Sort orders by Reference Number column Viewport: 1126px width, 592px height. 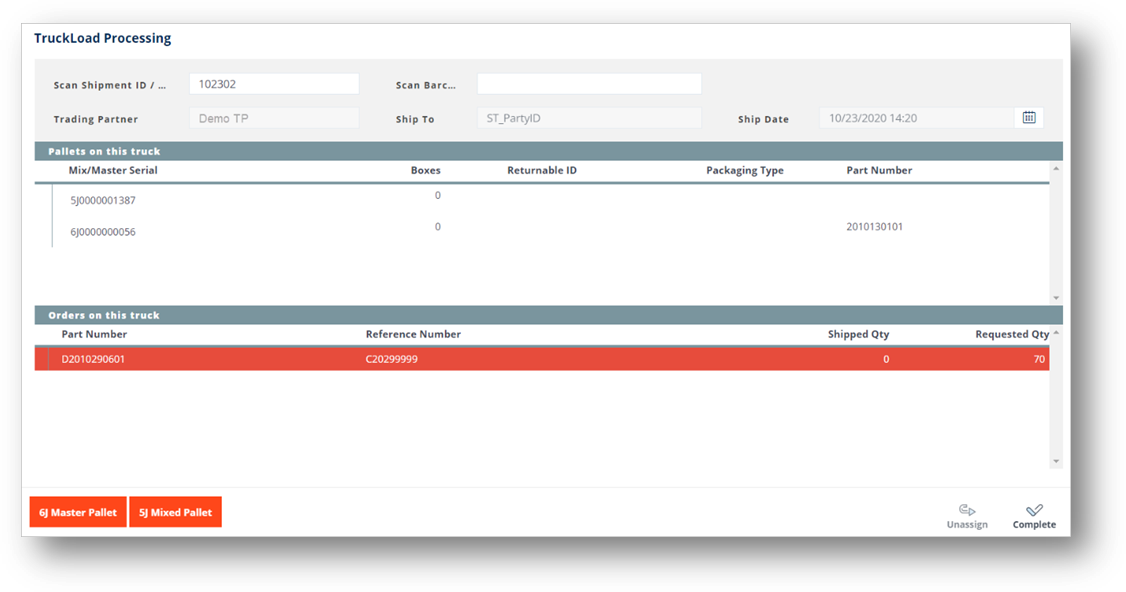coord(413,334)
